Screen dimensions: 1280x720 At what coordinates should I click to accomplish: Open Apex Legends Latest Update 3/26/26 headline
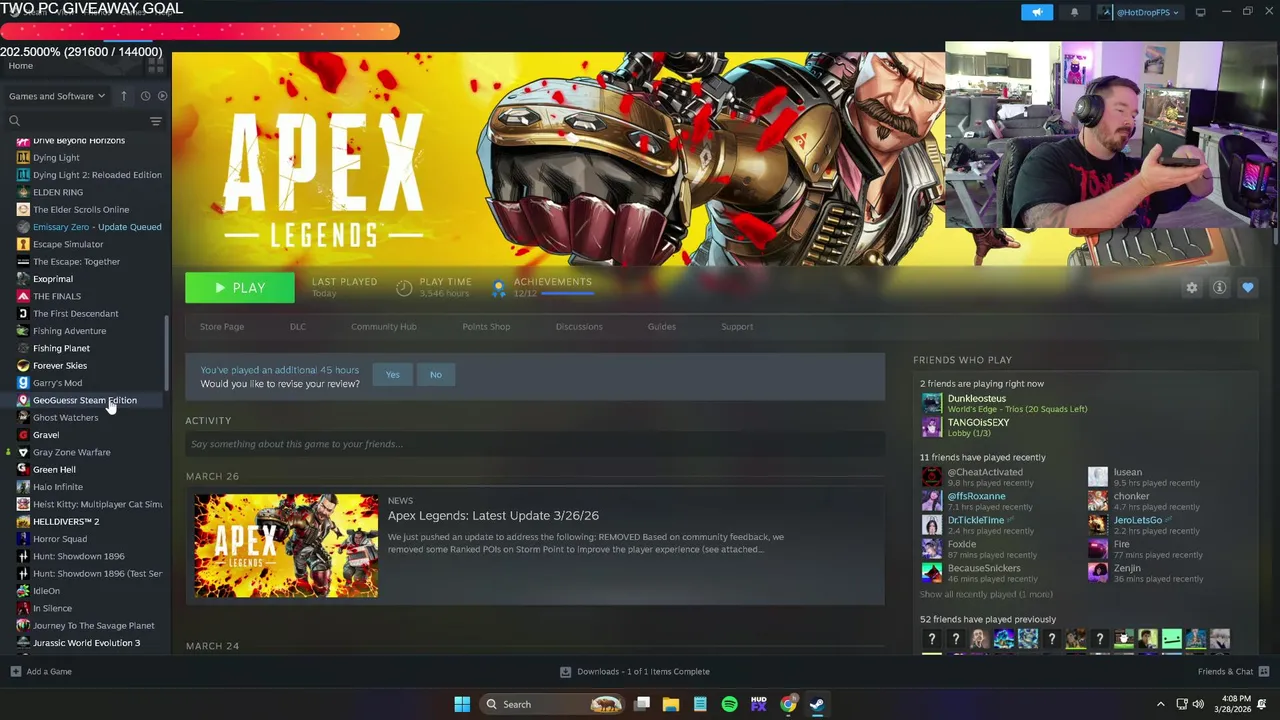click(493, 516)
